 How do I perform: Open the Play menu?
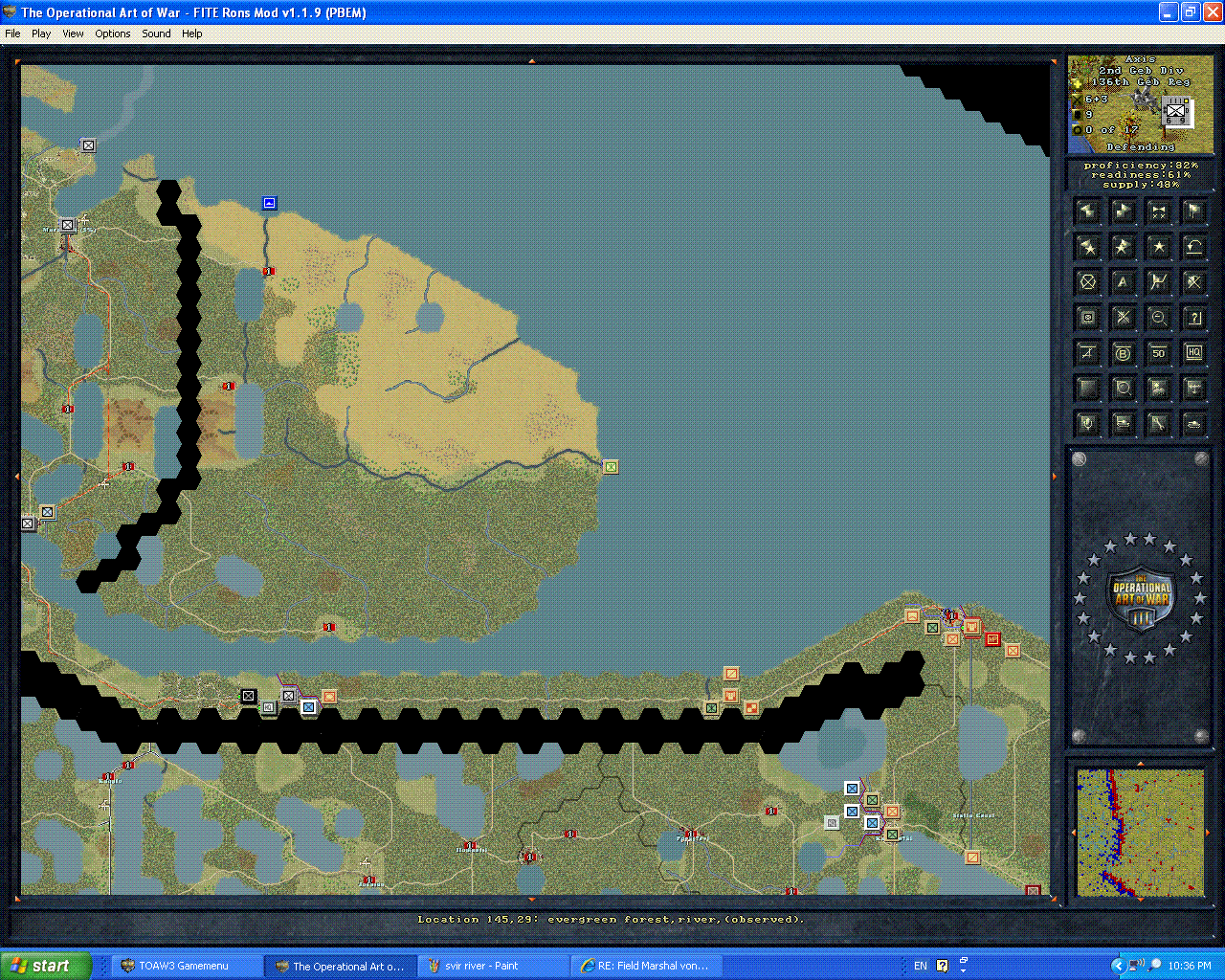[x=41, y=33]
